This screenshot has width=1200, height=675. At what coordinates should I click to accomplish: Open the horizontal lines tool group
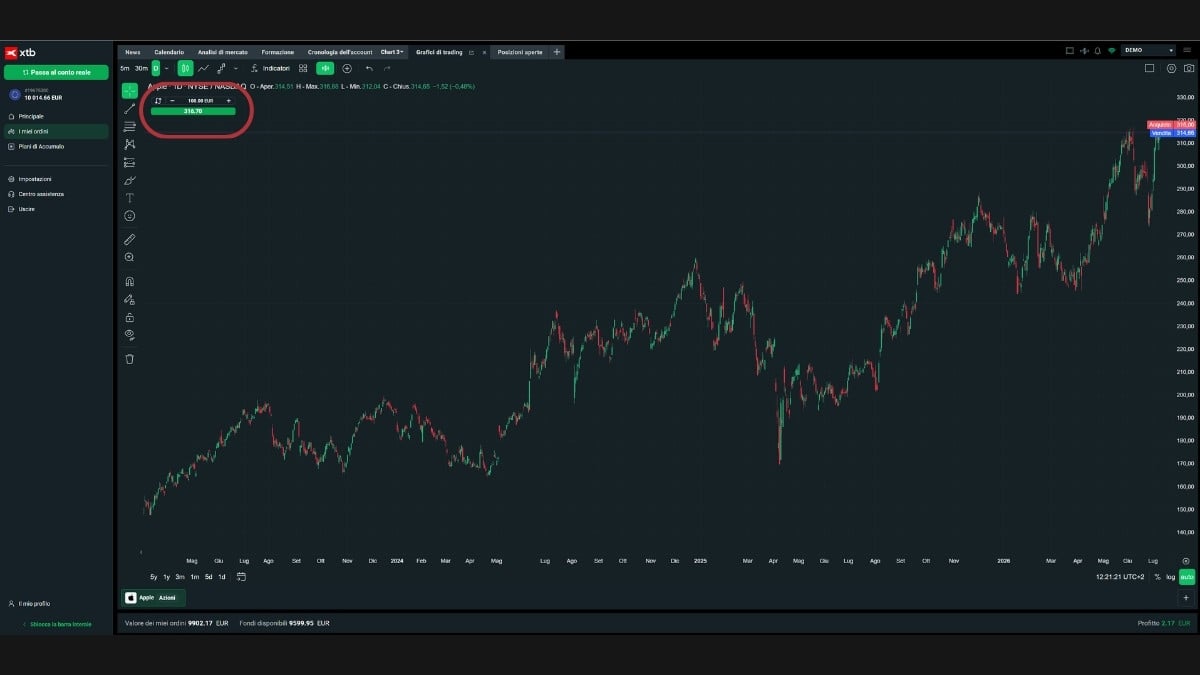(x=130, y=126)
